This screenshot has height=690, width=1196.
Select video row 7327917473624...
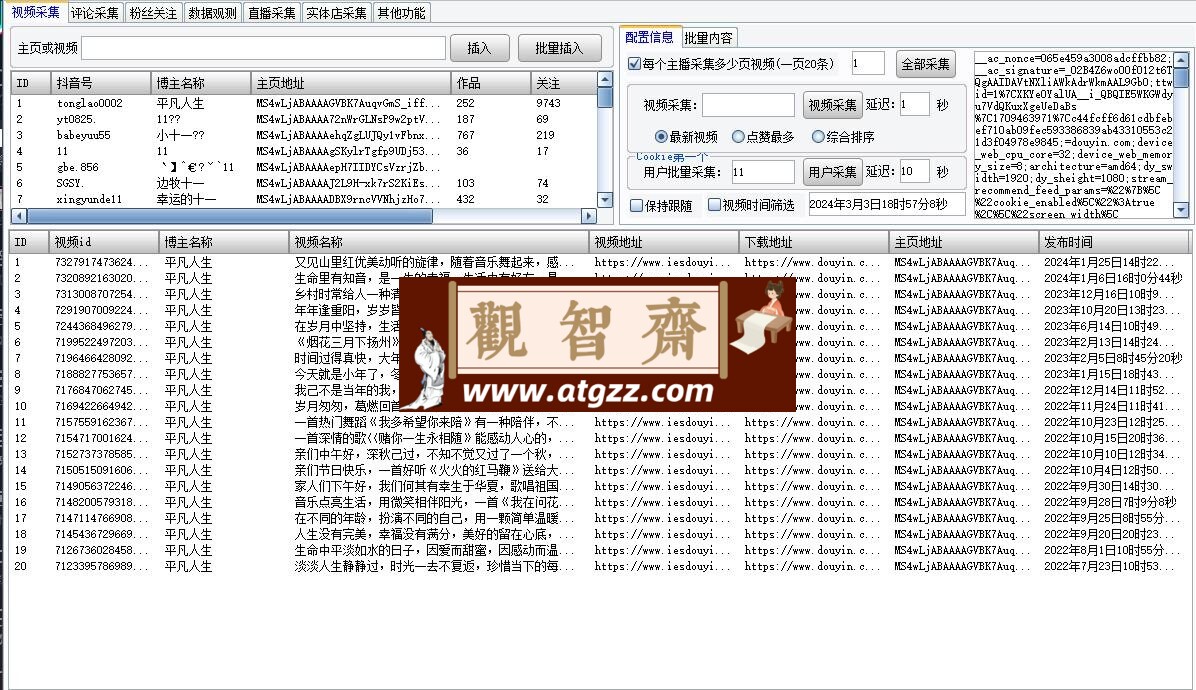tap(599, 262)
